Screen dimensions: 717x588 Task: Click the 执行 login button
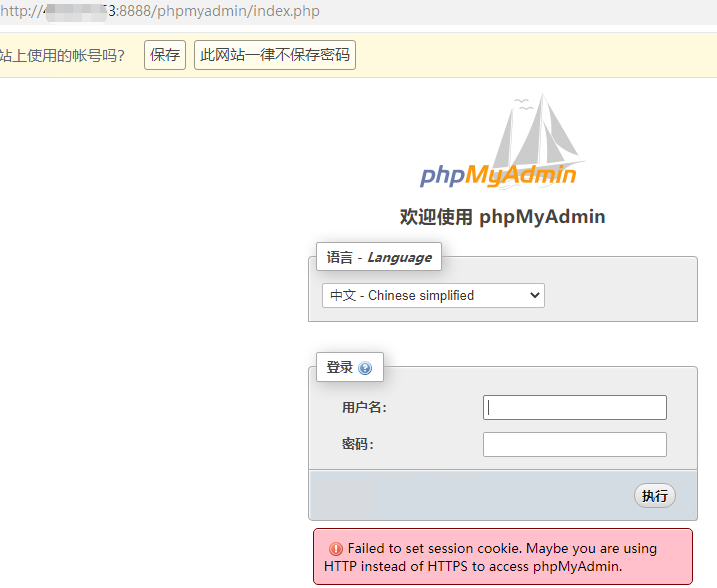point(654,496)
